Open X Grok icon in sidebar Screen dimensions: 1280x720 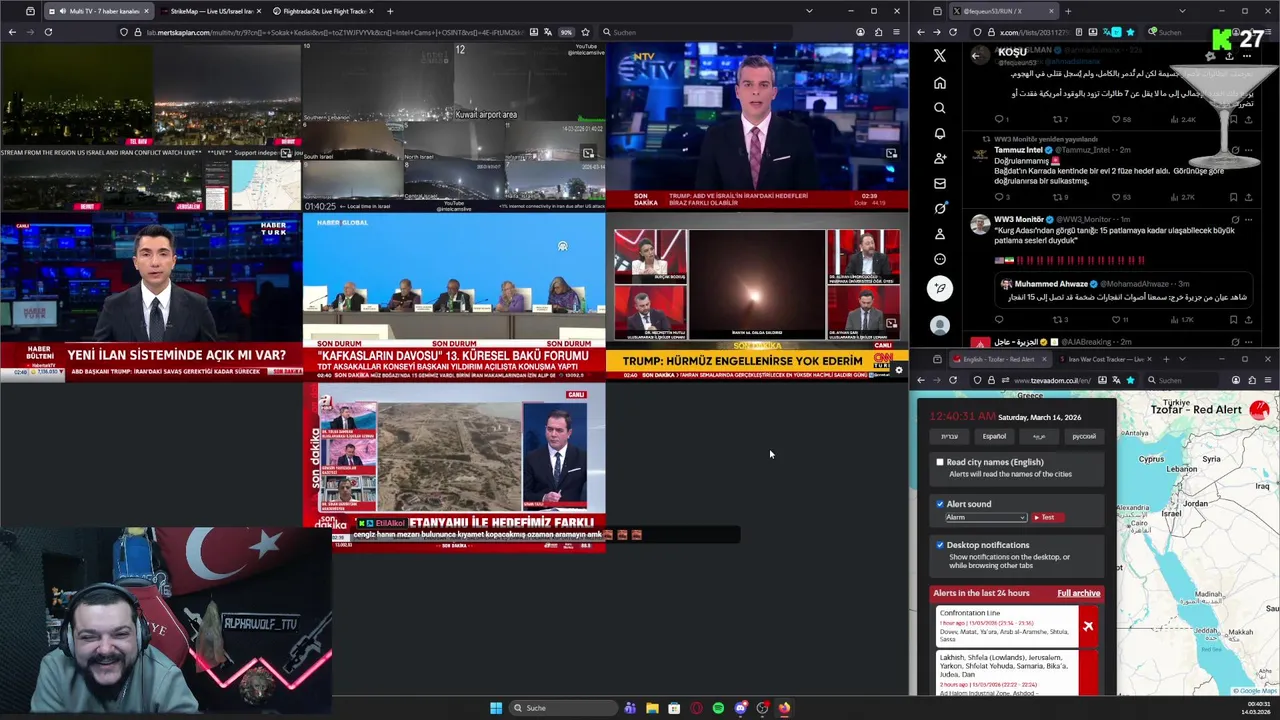point(939,208)
